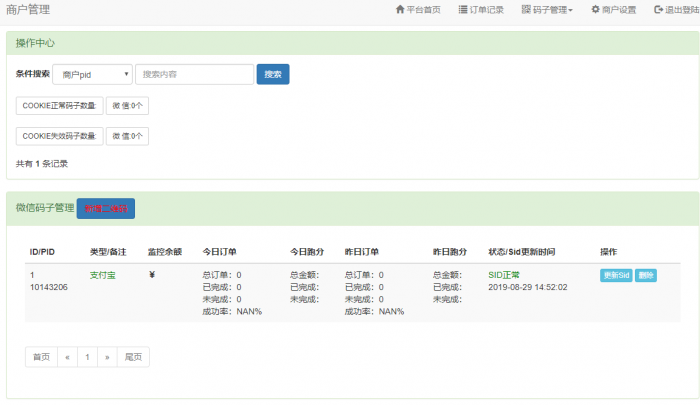Click the 微信 0个 badge in normal row
The width and height of the screenshot is (700, 405).
coord(127,106)
